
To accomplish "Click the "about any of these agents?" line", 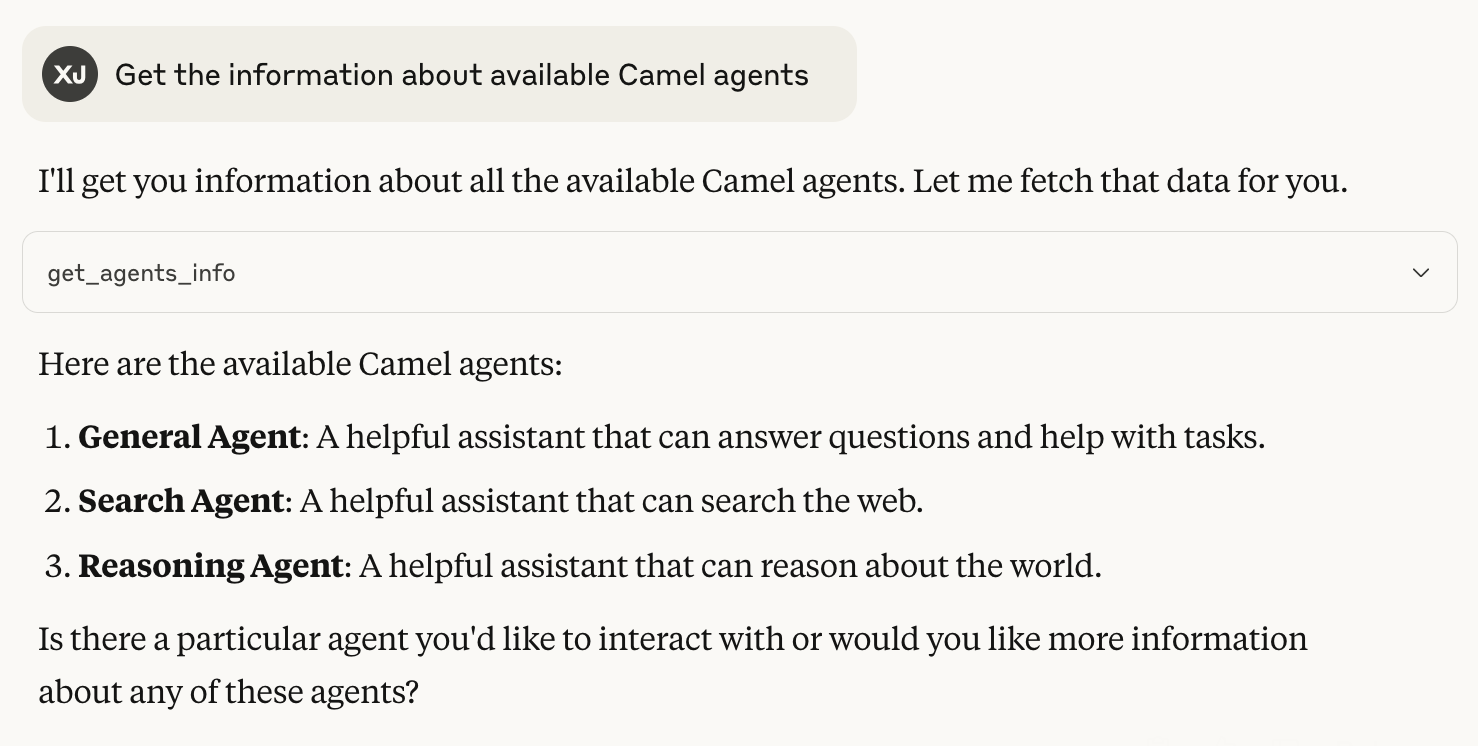I will [x=228, y=691].
